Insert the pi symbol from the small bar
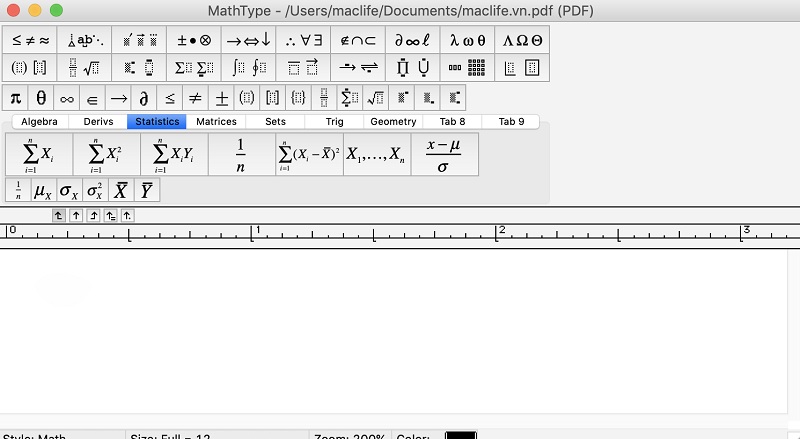The image size is (800, 439). click(15, 98)
